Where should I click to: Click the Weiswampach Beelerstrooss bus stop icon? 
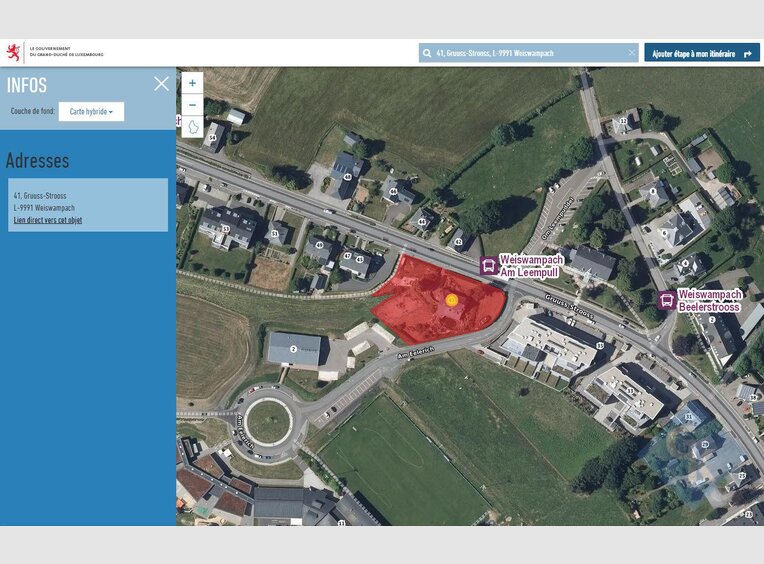666,300
